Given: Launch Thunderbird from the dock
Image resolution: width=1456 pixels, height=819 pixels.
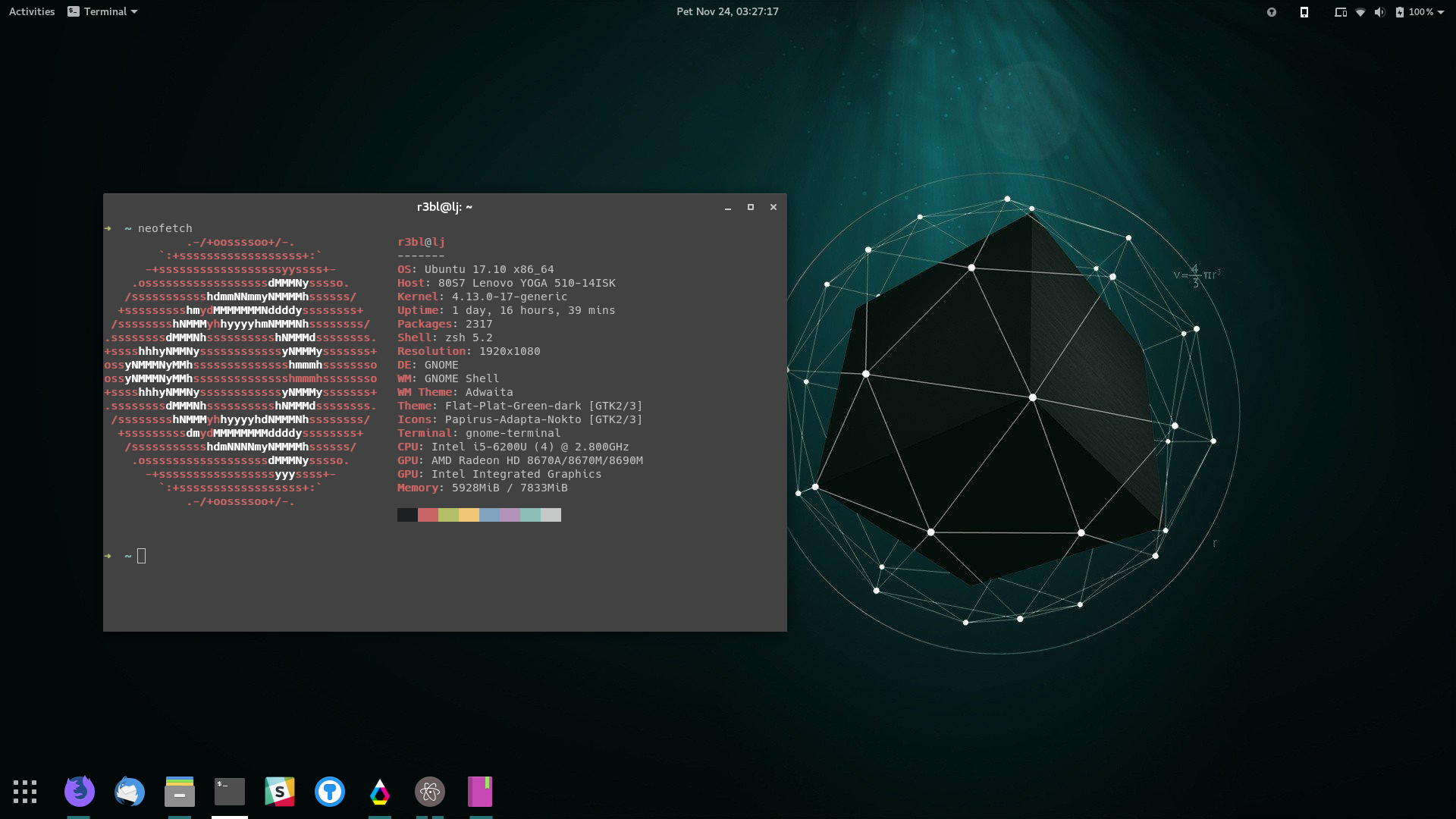Looking at the screenshot, I should click(130, 792).
